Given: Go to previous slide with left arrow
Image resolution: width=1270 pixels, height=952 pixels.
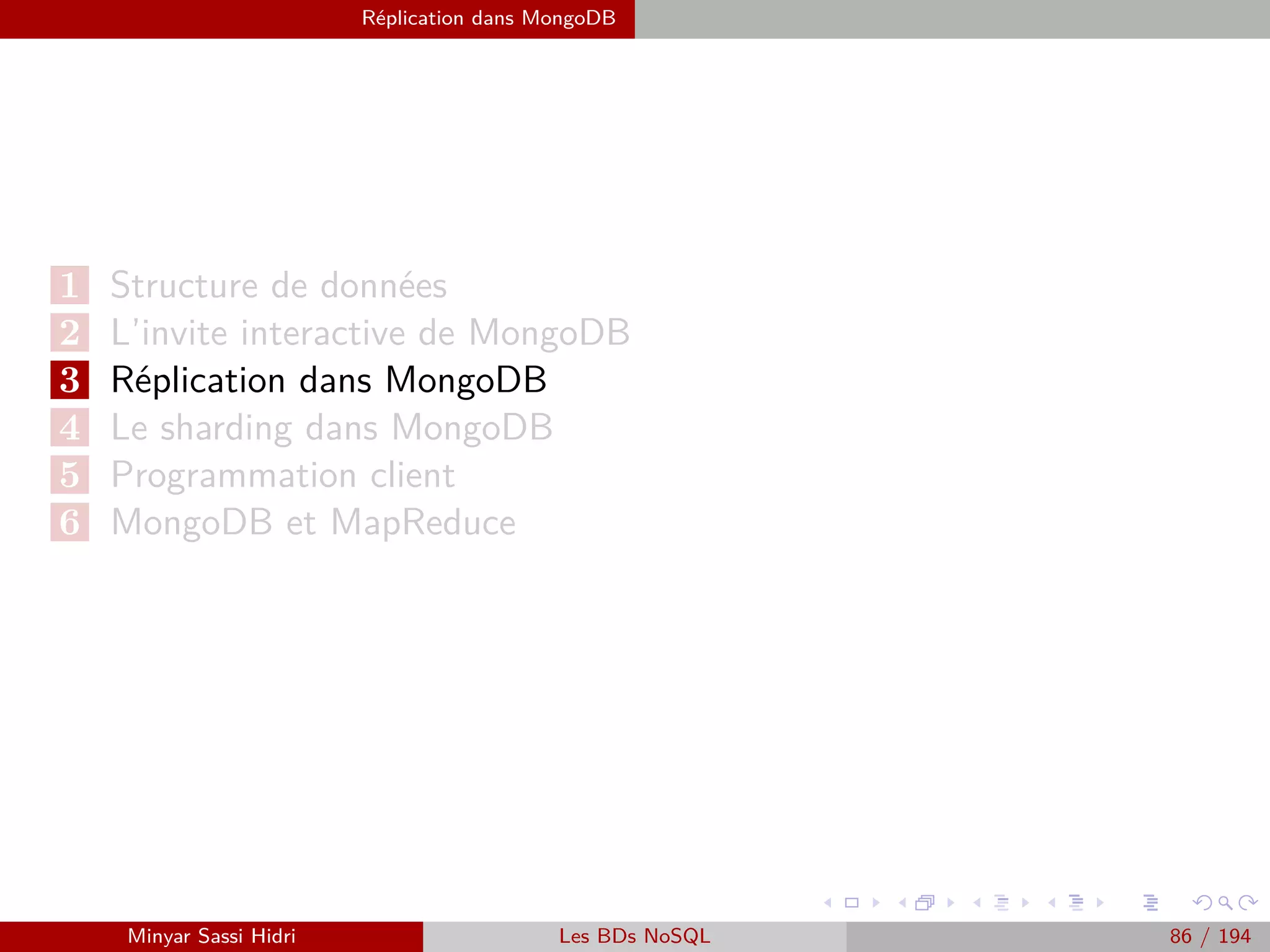Looking at the screenshot, I should [x=827, y=902].
